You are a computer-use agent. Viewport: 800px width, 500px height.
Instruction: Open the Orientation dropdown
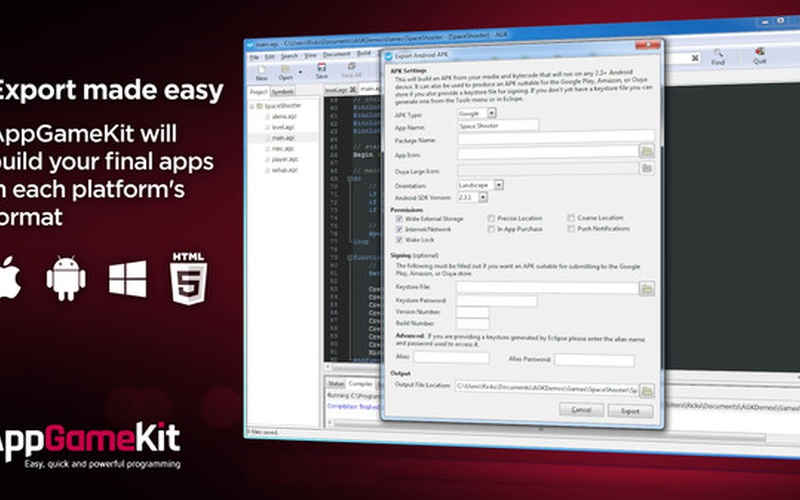point(498,184)
